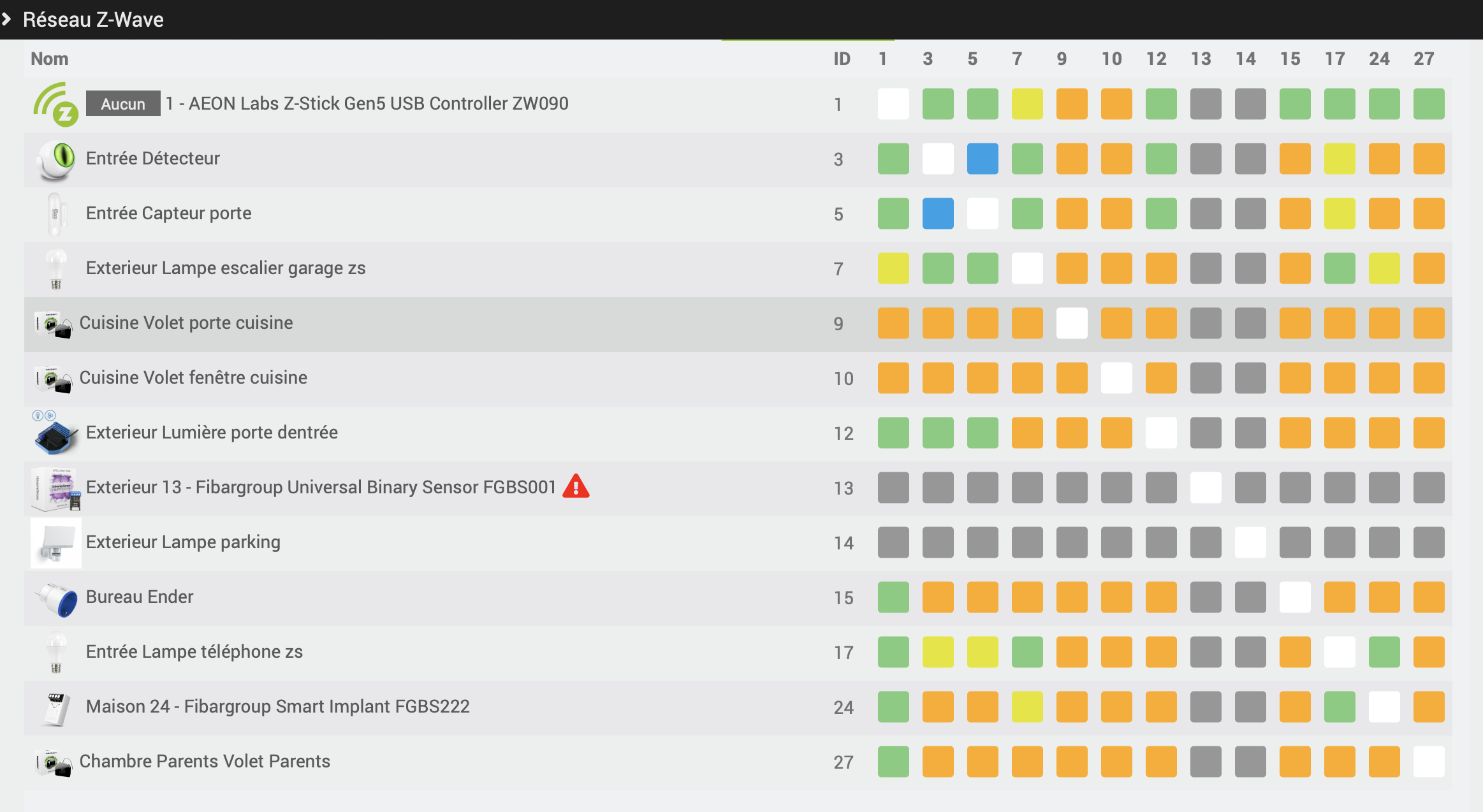
Task: Open the Chambre Parents Volet Parents device
Action: tap(204, 762)
